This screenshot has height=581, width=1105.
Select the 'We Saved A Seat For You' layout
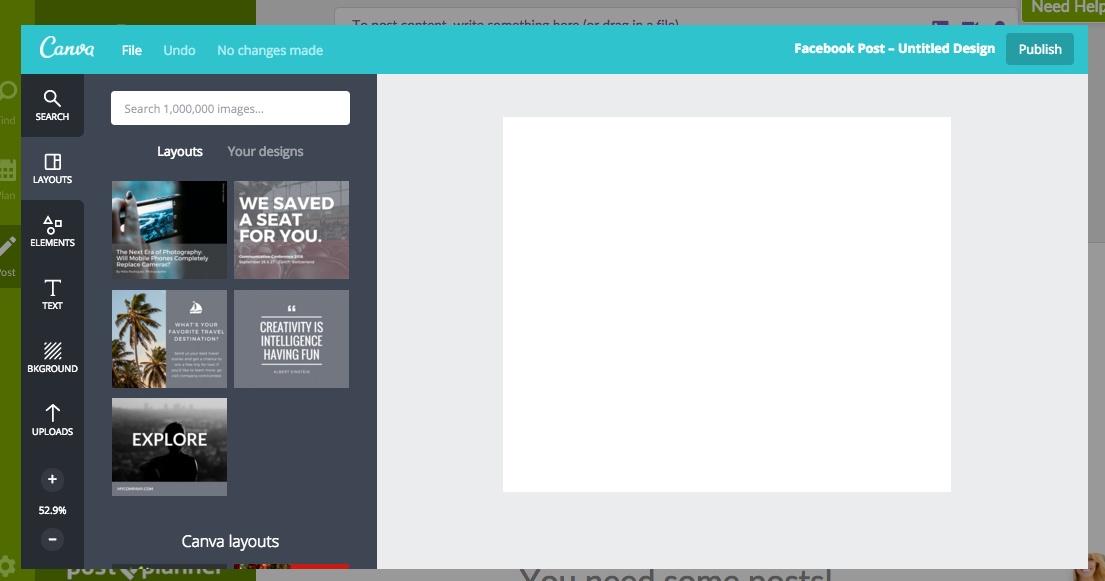click(x=291, y=230)
